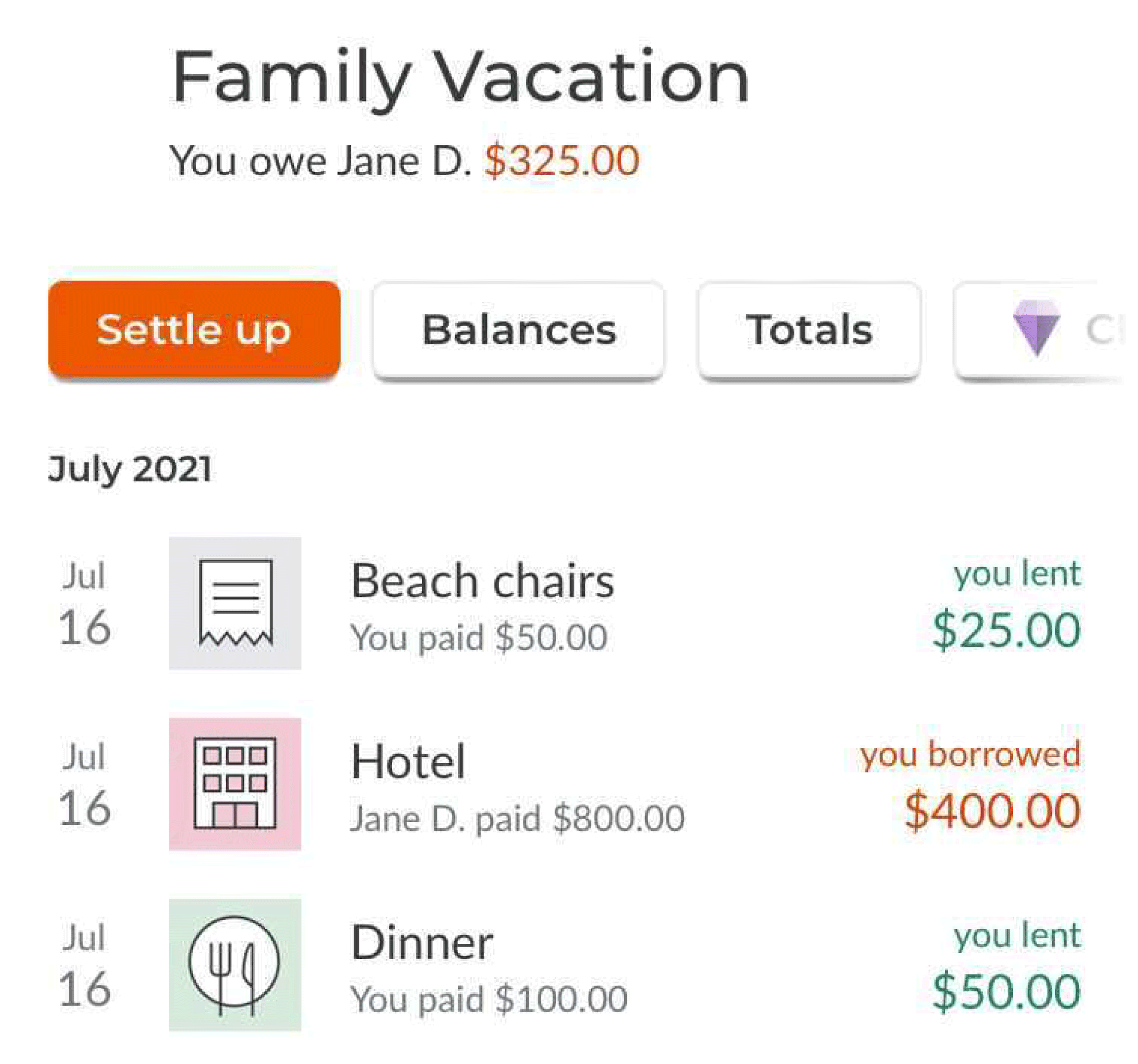Click the you borrowed $400.00 amount

[993, 810]
